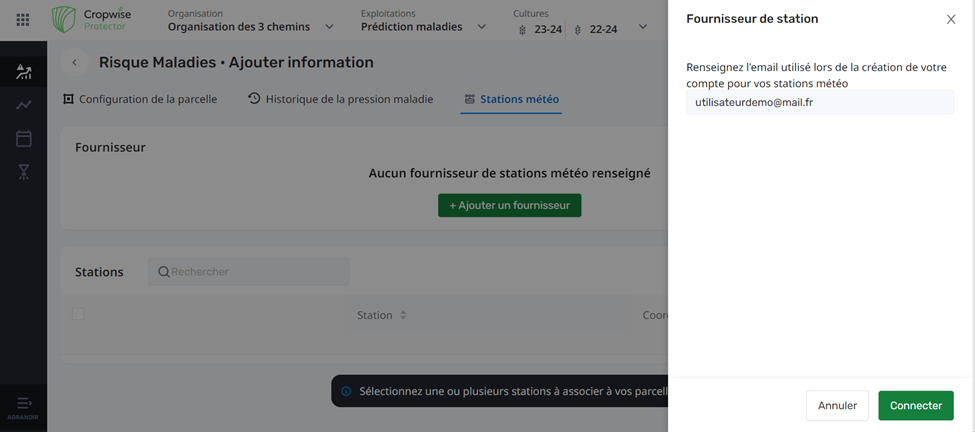Click the email address input field

pos(819,102)
